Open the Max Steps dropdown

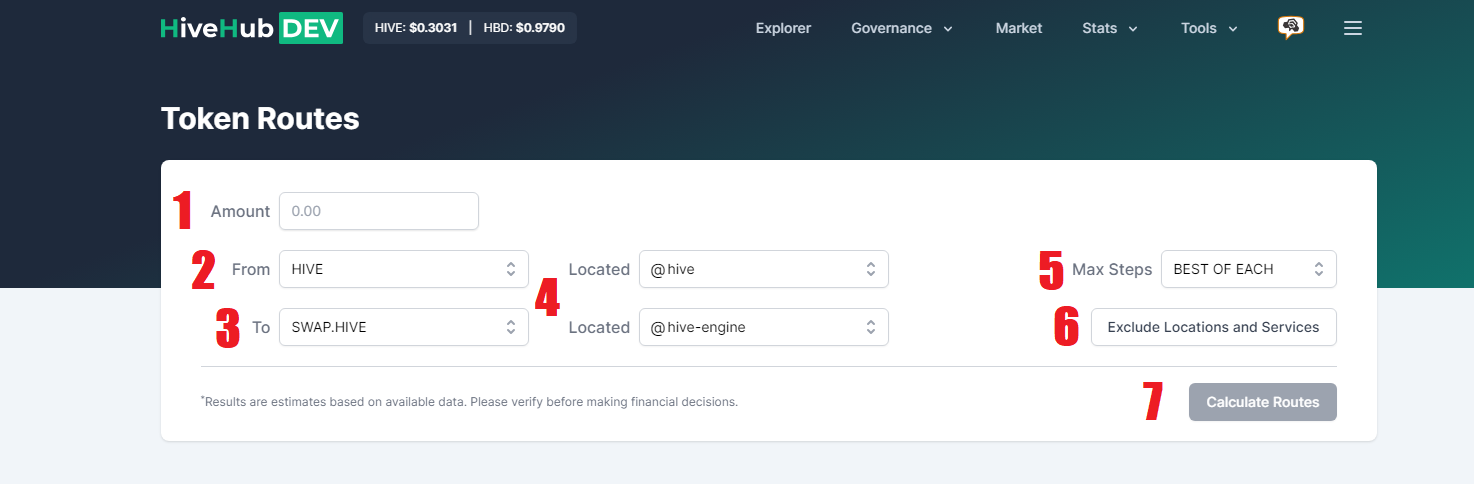[1249, 269]
